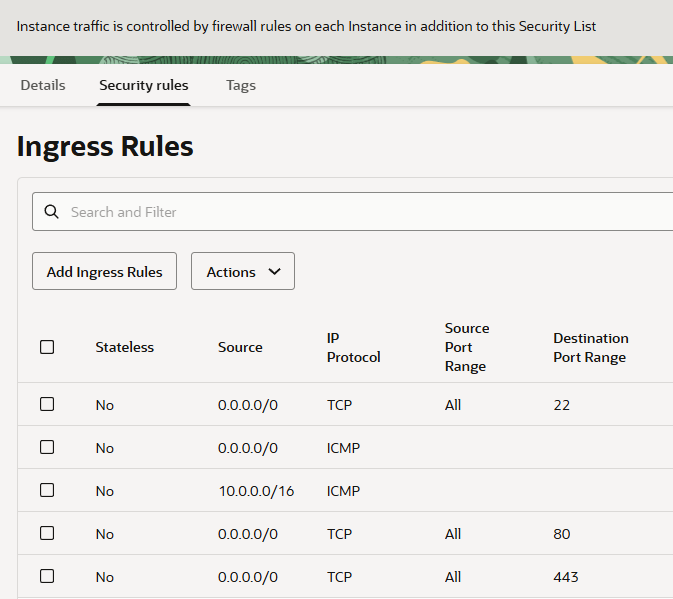
Task: Click the Stateless column header
Action: pos(125,347)
